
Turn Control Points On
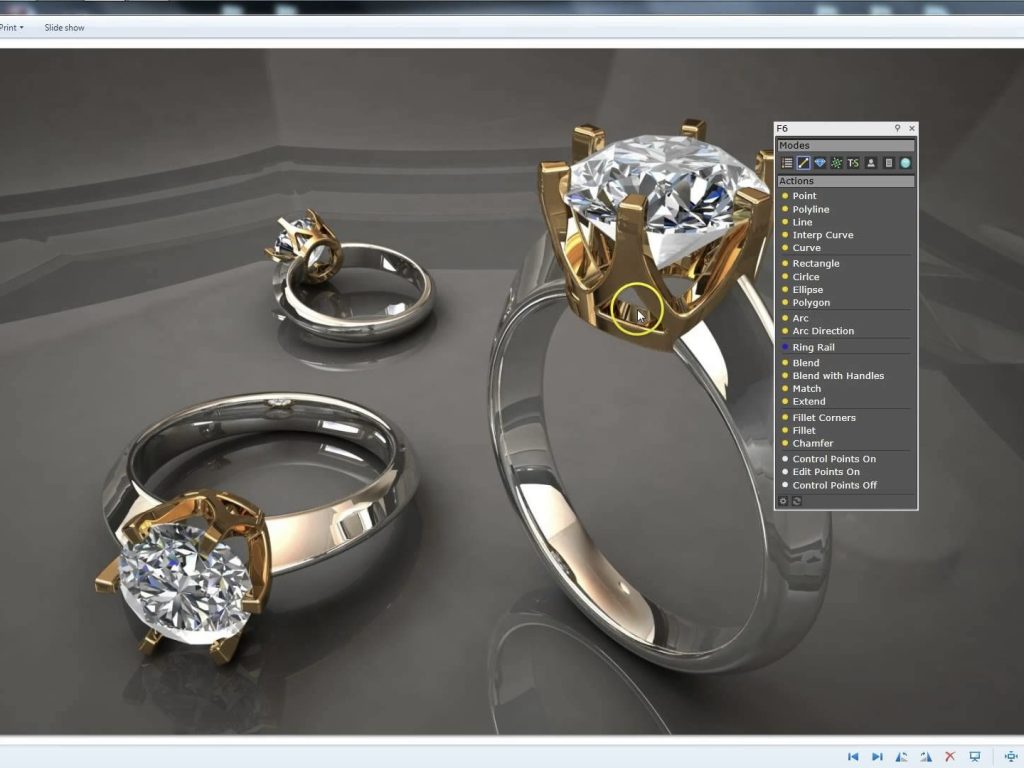coord(834,459)
